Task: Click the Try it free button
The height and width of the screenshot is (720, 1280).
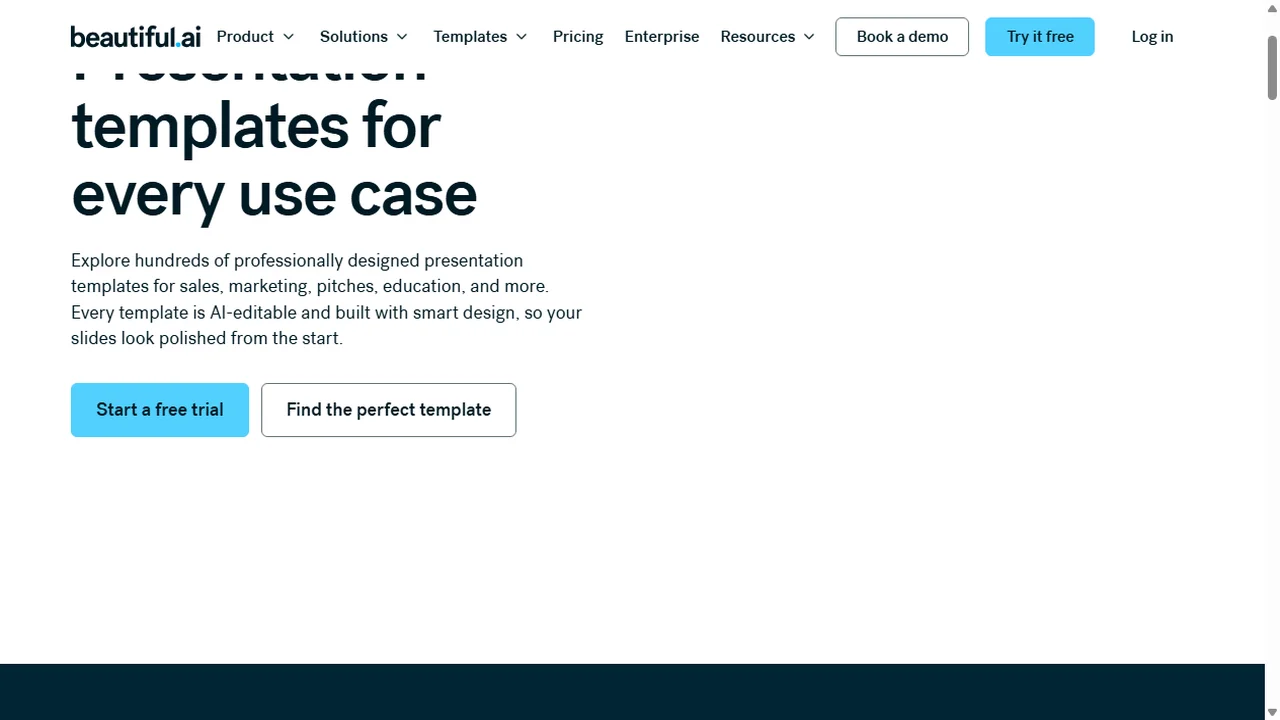Action: (x=1040, y=37)
